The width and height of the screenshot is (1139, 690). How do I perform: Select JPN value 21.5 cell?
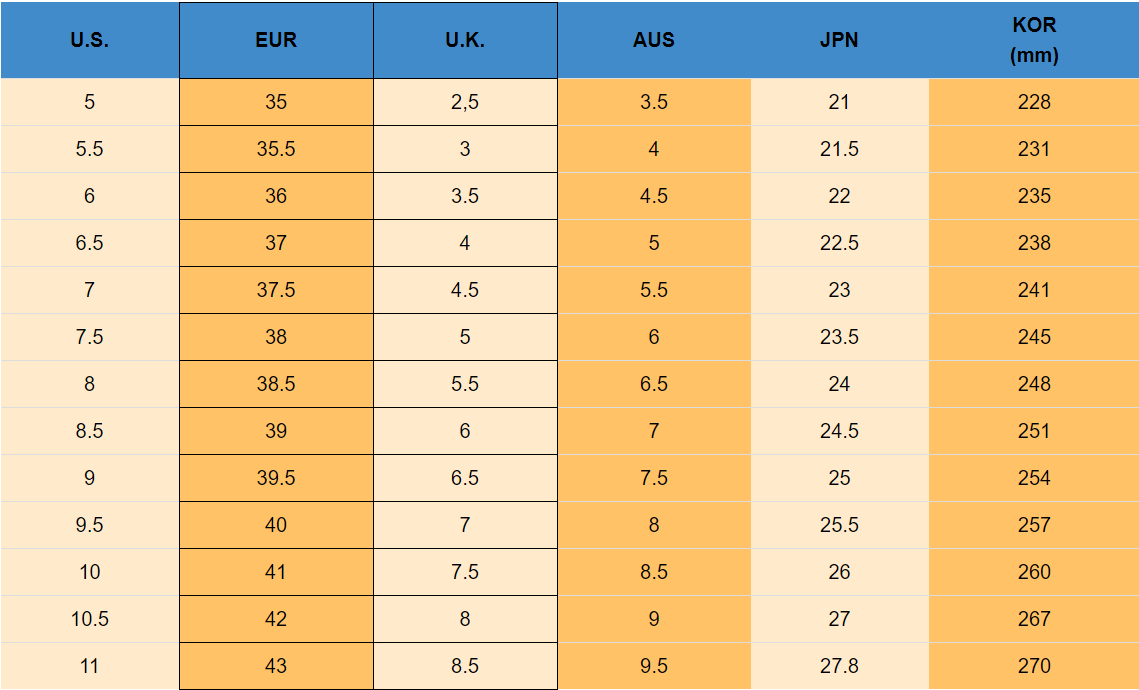click(x=839, y=149)
